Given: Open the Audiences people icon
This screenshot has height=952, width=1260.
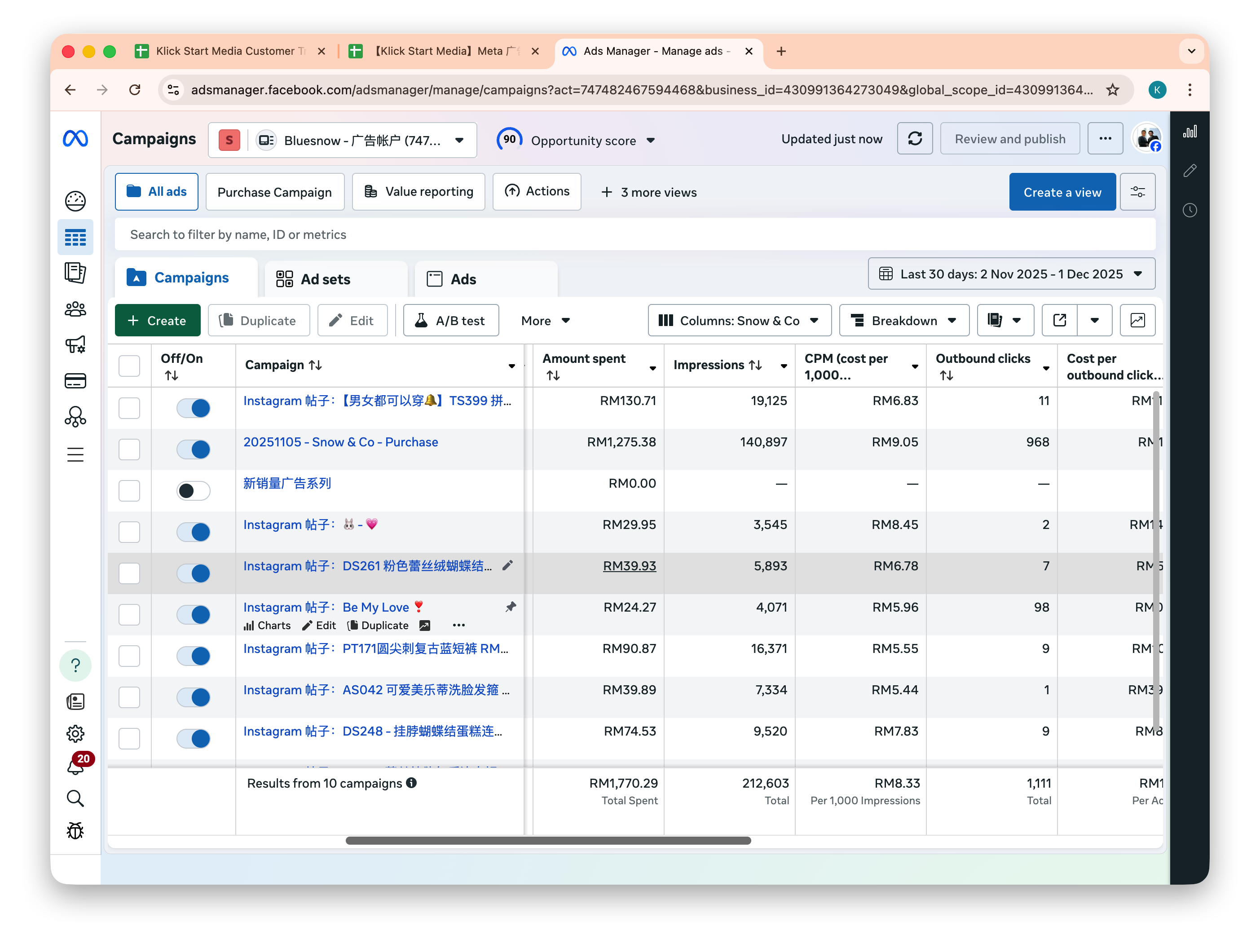Looking at the screenshot, I should 75,309.
